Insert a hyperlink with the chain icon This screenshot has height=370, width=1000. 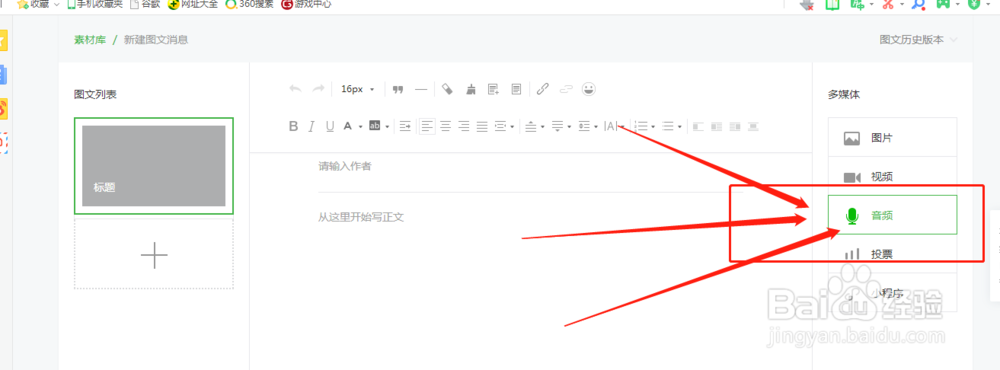click(543, 89)
